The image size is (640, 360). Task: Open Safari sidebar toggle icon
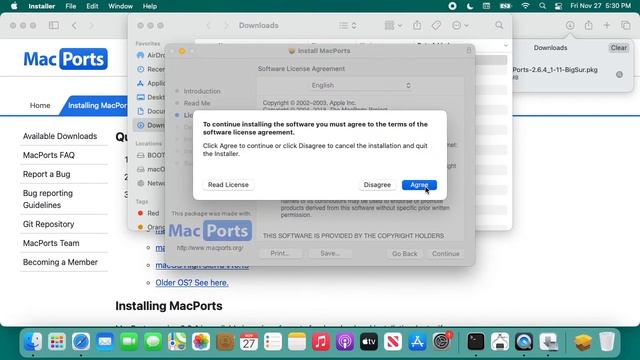53,25
